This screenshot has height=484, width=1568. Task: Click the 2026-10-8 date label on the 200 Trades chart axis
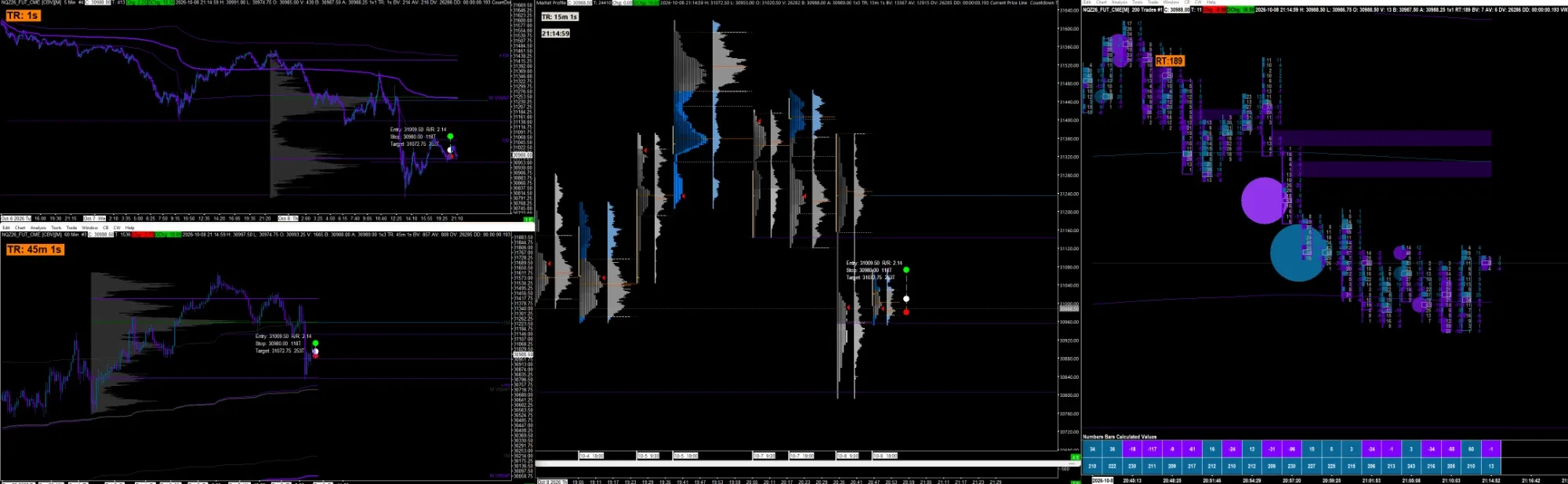pyautogui.click(x=1102, y=480)
